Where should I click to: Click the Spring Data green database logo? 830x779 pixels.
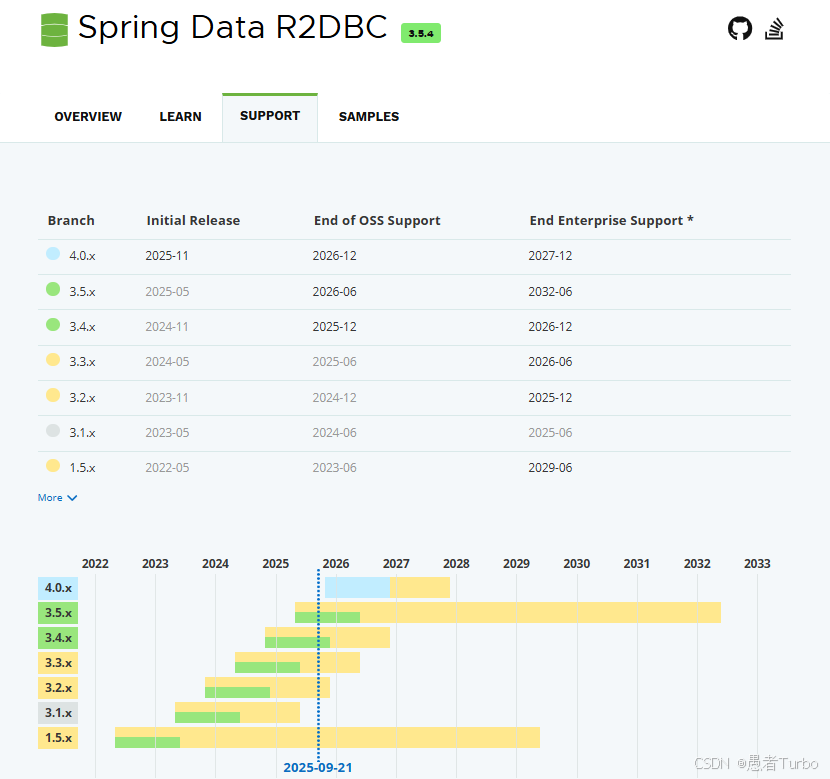(54, 30)
